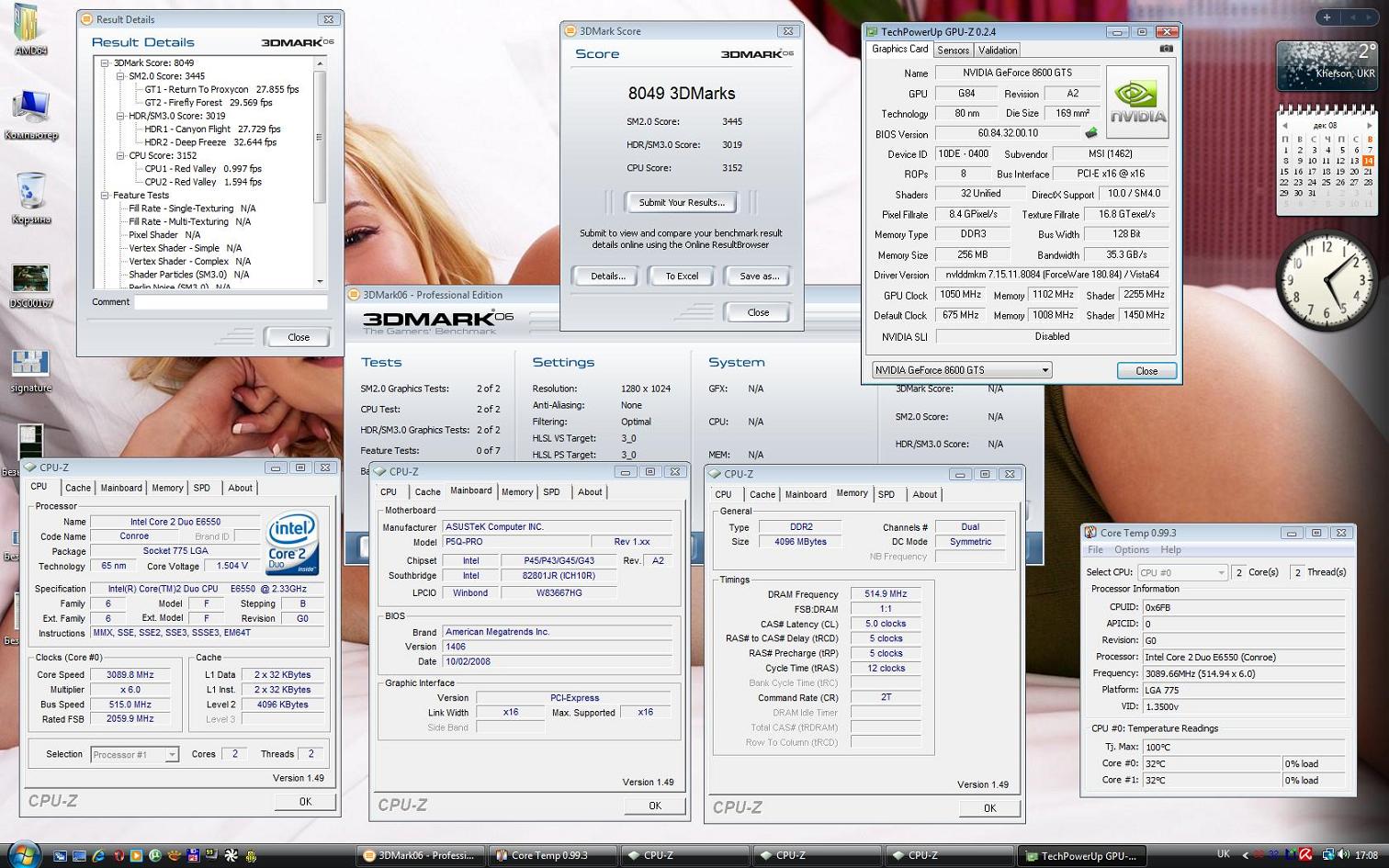
Task: Click the highlighted date 14 in calendar gadget
Action: [1368, 161]
